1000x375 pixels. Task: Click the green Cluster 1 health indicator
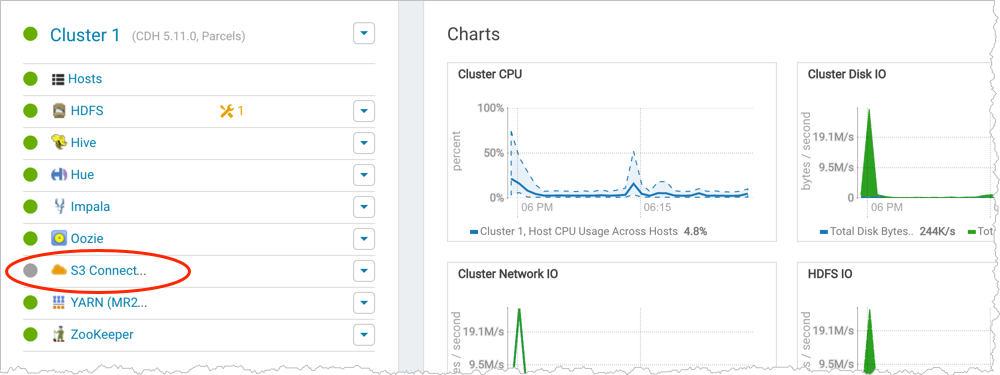point(30,34)
